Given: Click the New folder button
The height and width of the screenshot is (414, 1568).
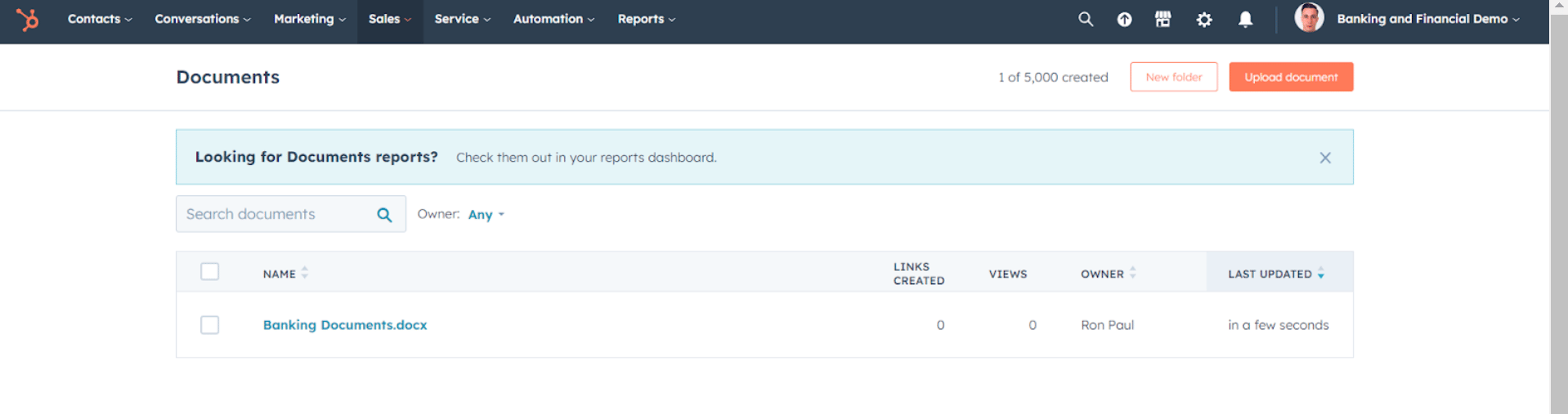Looking at the screenshot, I should click(1173, 77).
